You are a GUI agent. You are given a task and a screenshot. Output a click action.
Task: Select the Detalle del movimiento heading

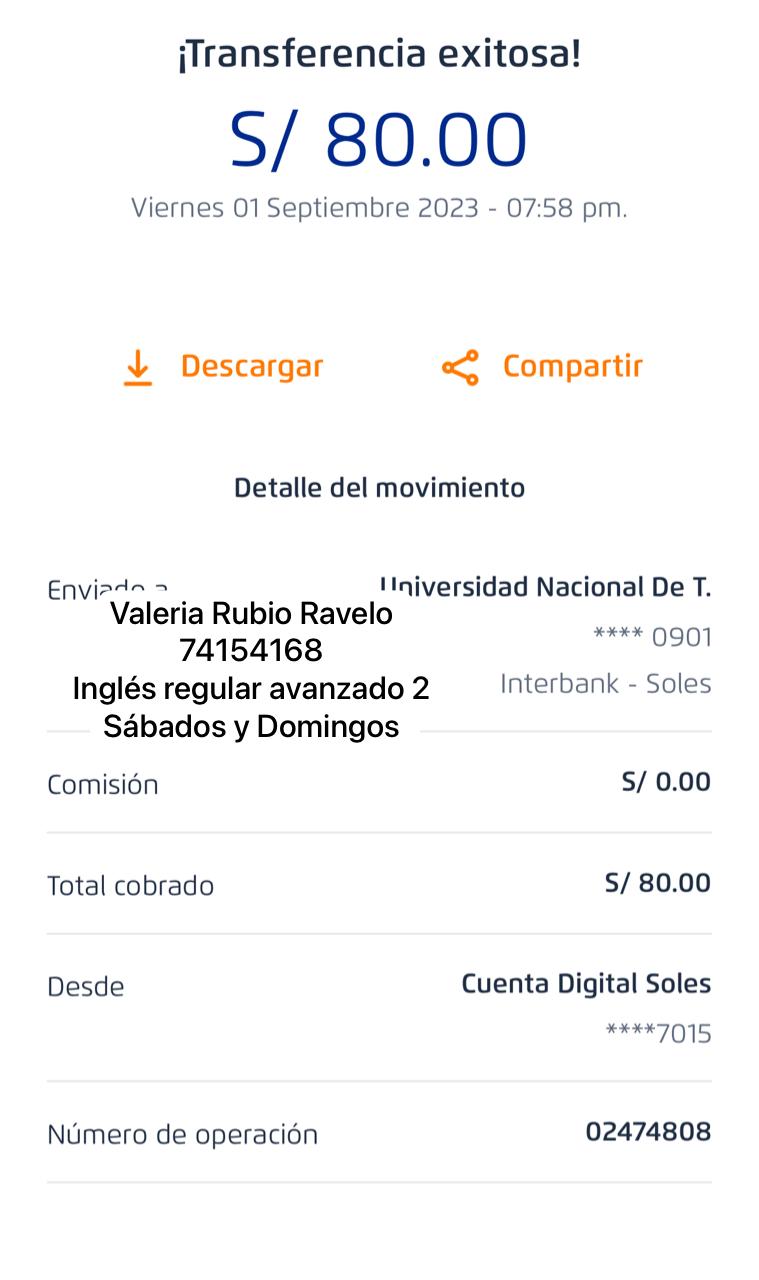point(379,488)
